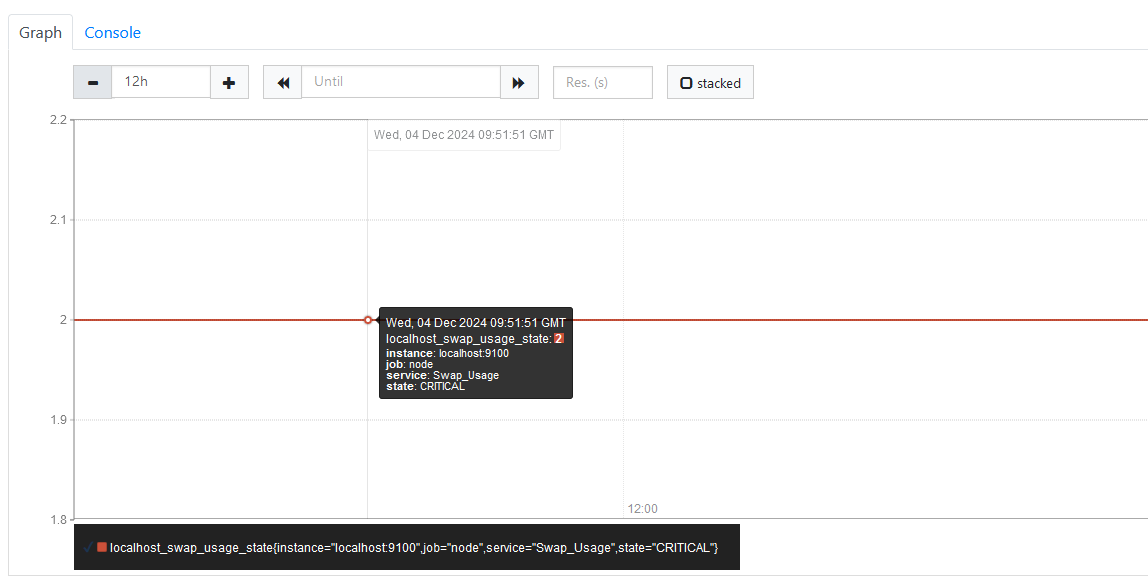This screenshot has height=584, width=1148.
Task: Rewind the end time with the double-left arrow
Action: tap(282, 82)
